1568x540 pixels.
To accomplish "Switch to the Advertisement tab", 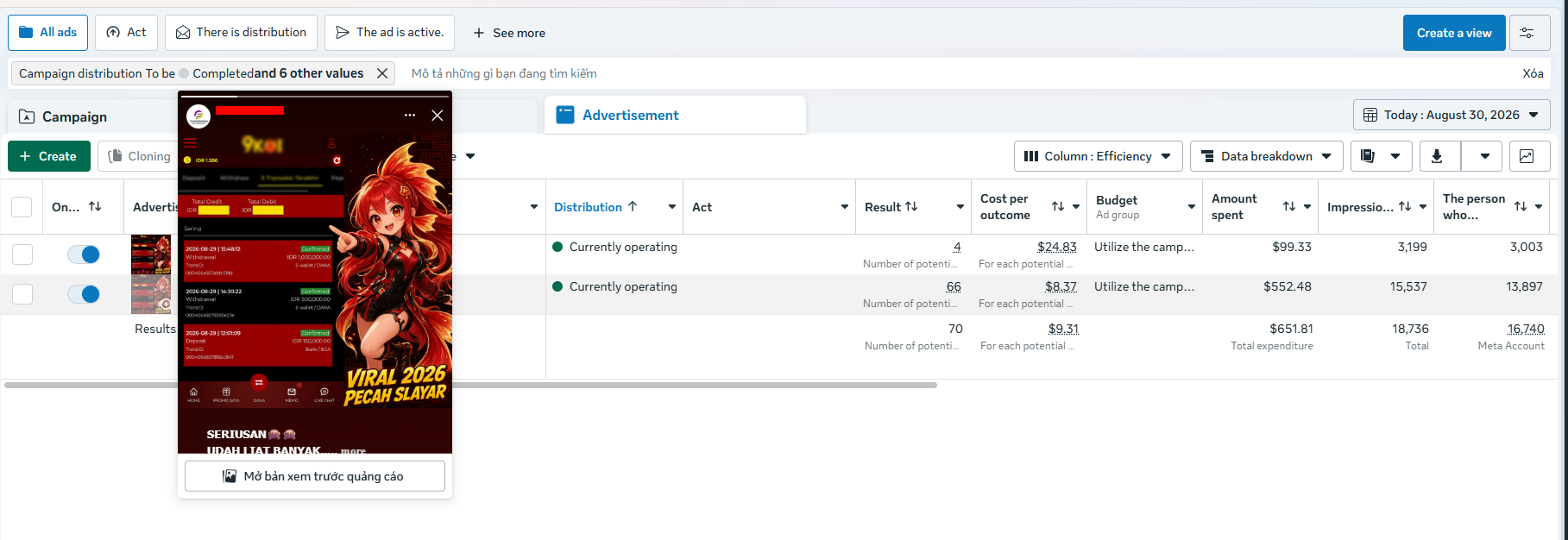I will pyautogui.click(x=675, y=115).
